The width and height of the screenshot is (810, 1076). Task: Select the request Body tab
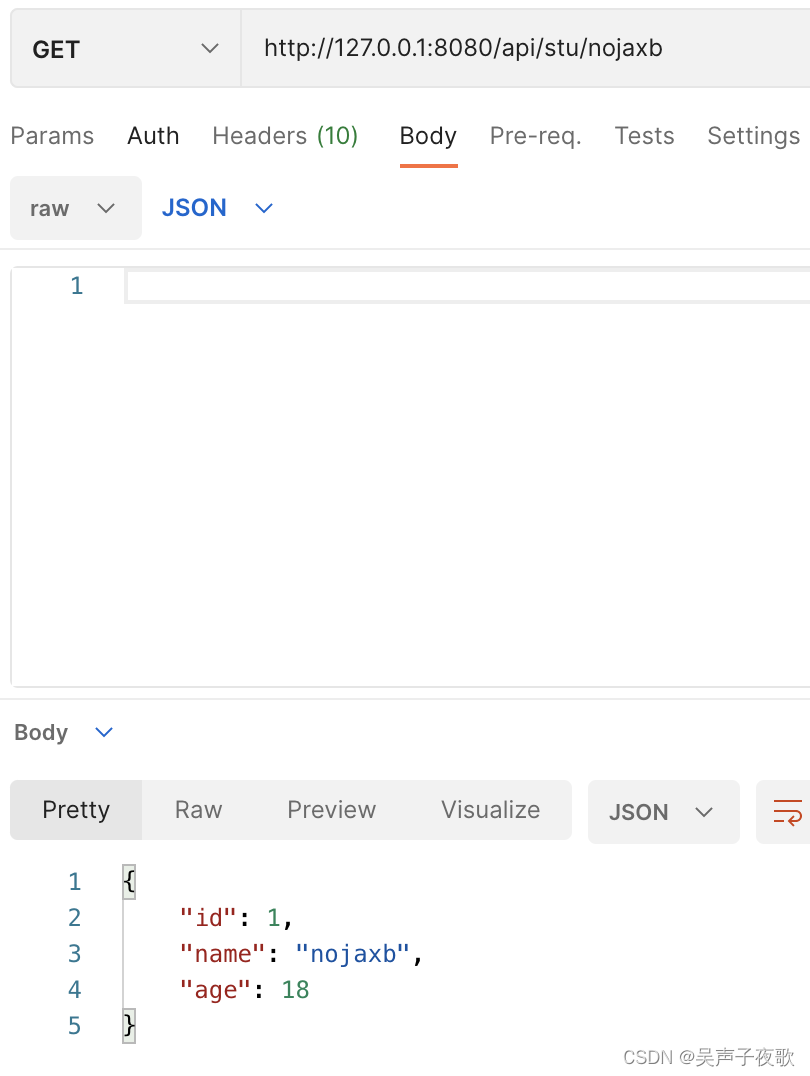[428, 136]
